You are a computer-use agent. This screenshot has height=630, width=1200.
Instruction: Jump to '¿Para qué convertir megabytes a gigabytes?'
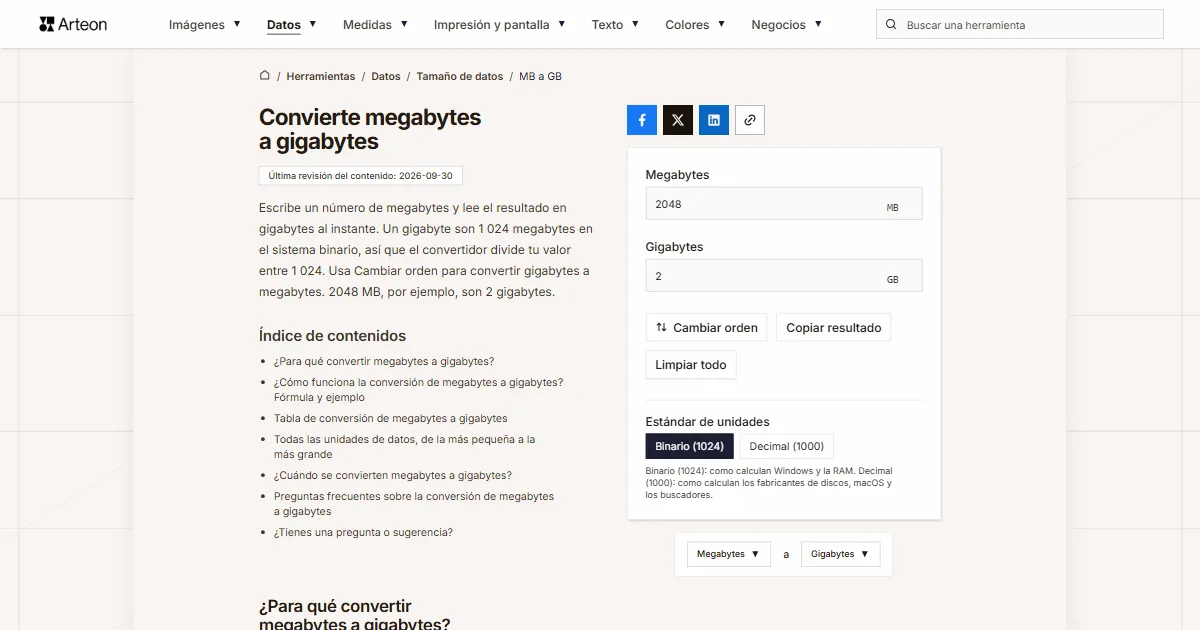tap(384, 362)
